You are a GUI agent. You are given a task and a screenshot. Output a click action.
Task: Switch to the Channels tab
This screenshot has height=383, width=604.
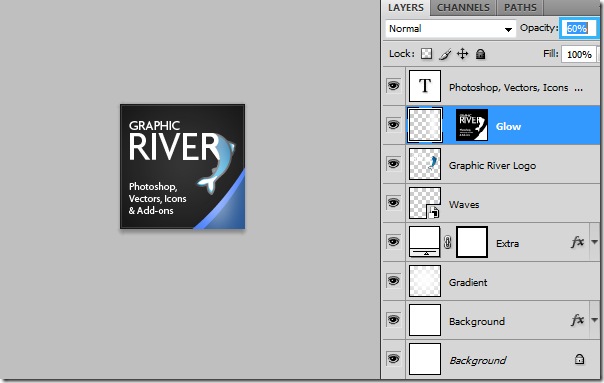(x=463, y=8)
